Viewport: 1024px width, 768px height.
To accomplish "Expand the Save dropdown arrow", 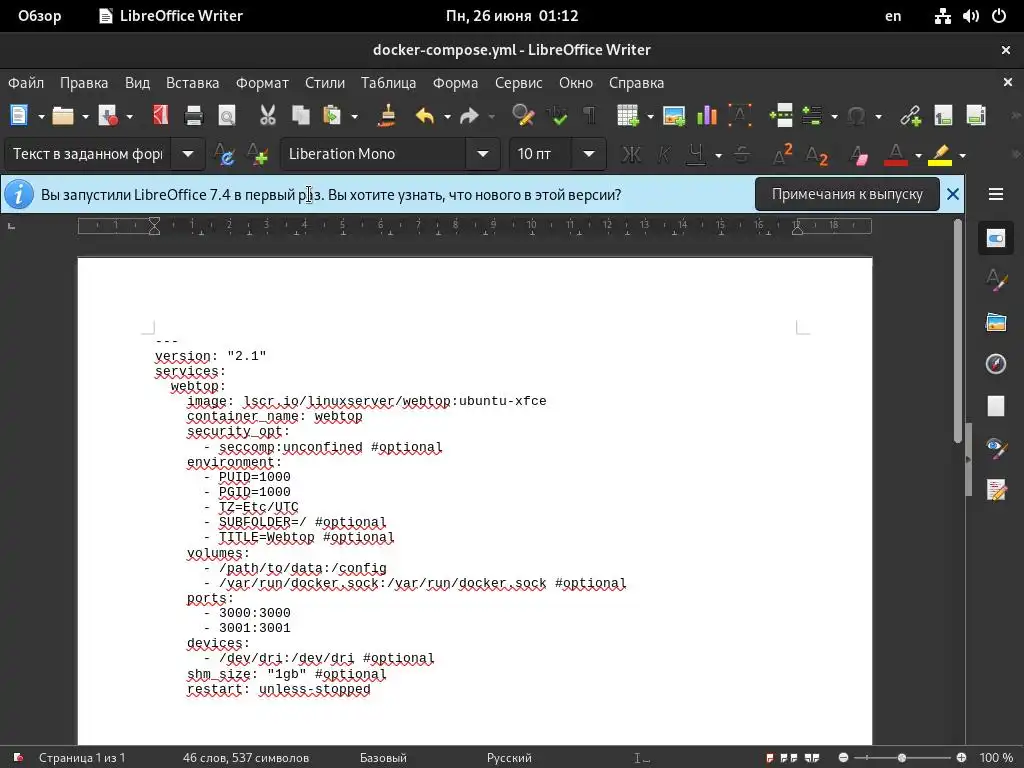I will pyautogui.click(x=129, y=116).
